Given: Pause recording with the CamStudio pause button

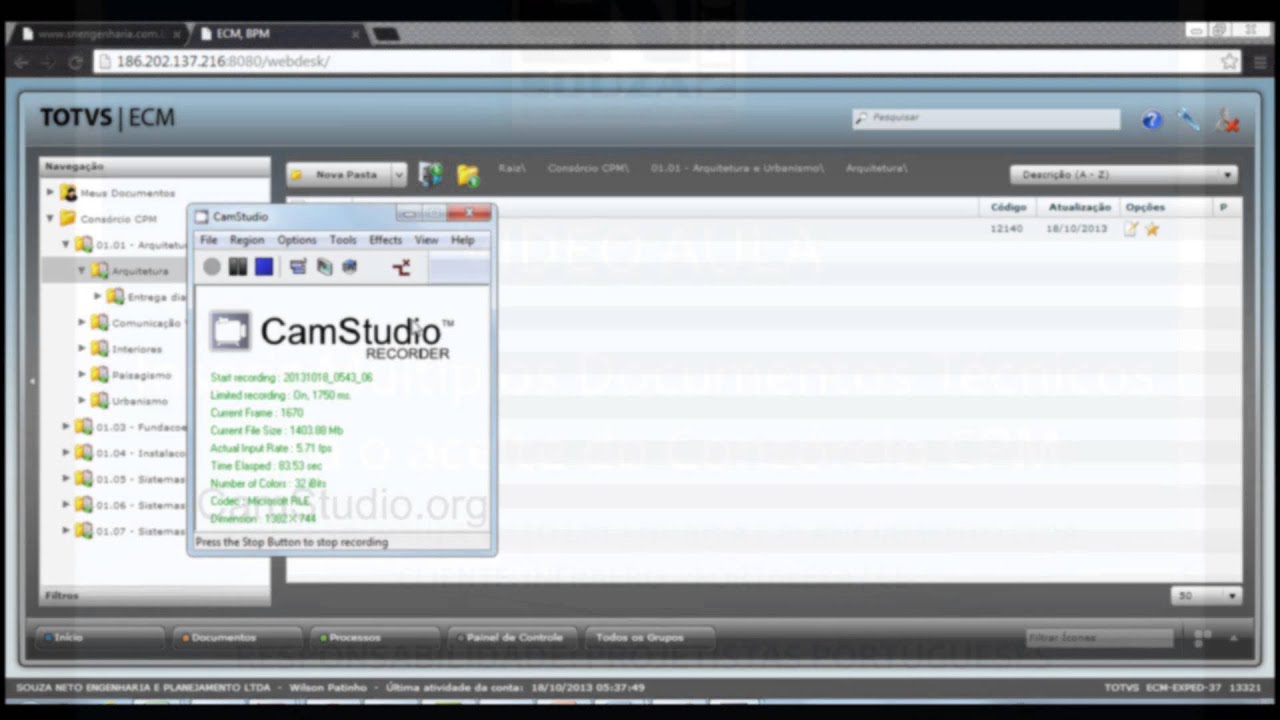Looking at the screenshot, I should (238, 267).
